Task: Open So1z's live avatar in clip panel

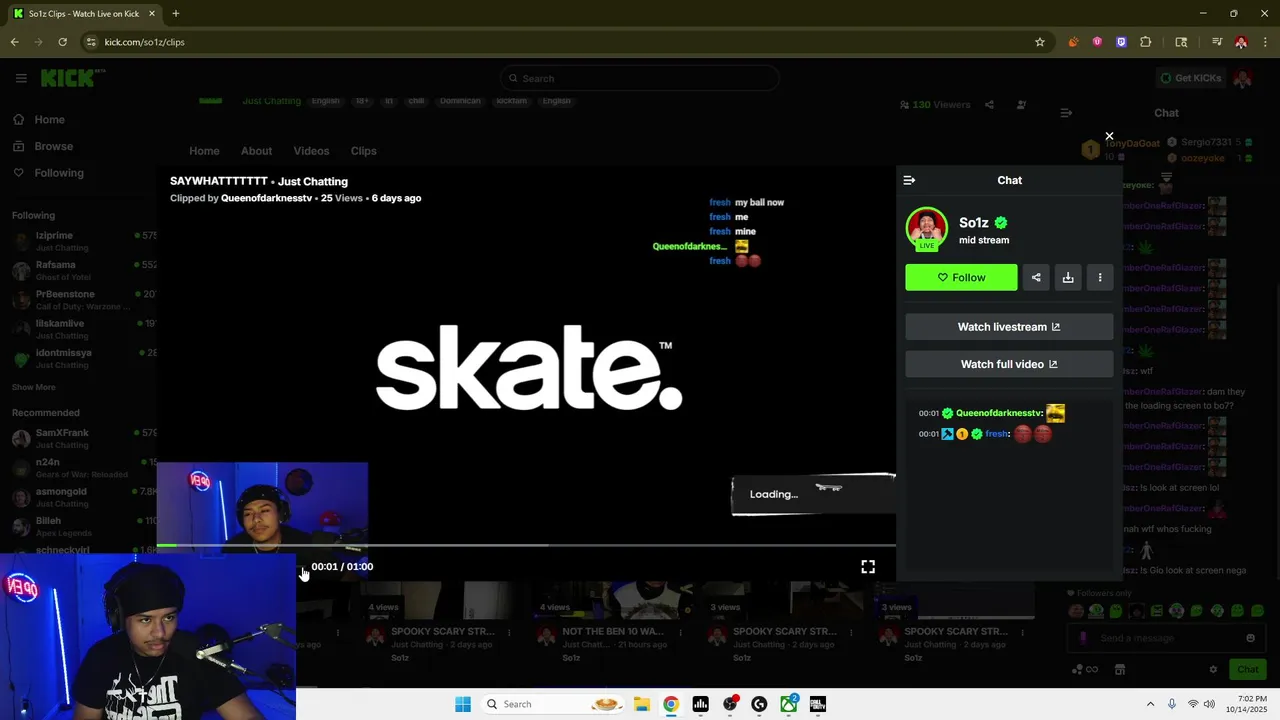Action: click(x=927, y=229)
